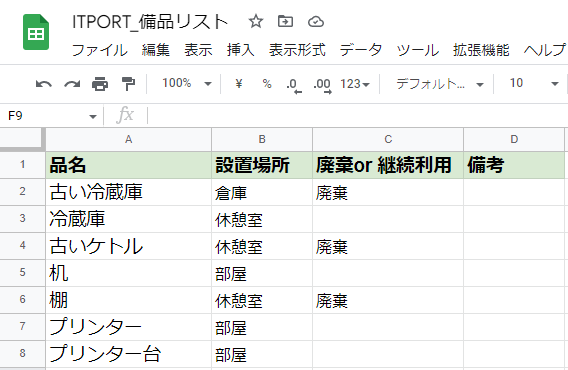This screenshot has height=370, width=568.
Task: Select 休憩室 cell in row 3
Action: coord(262,219)
